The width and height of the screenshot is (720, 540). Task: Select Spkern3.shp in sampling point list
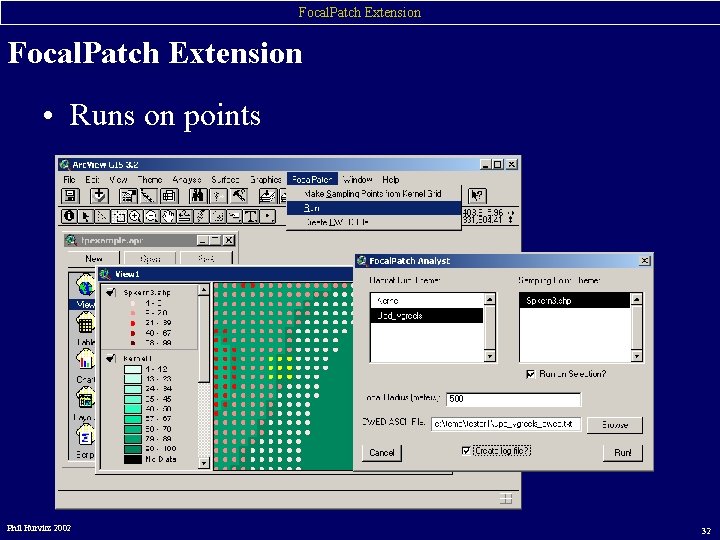(575, 301)
